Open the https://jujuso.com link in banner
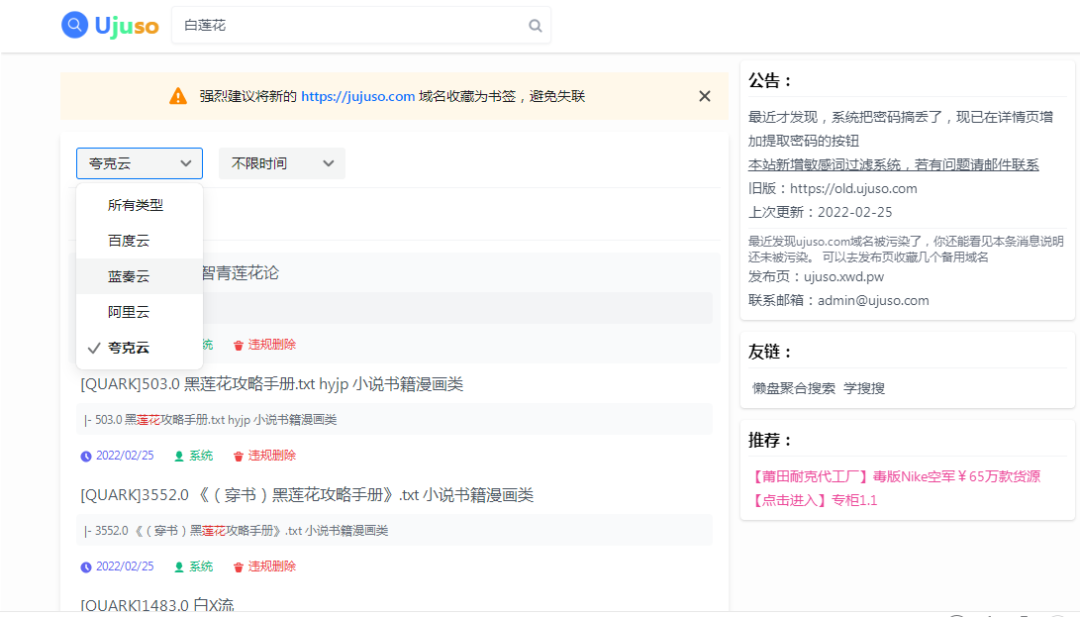The width and height of the screenshot is (1080, 617). coord(358,96)
